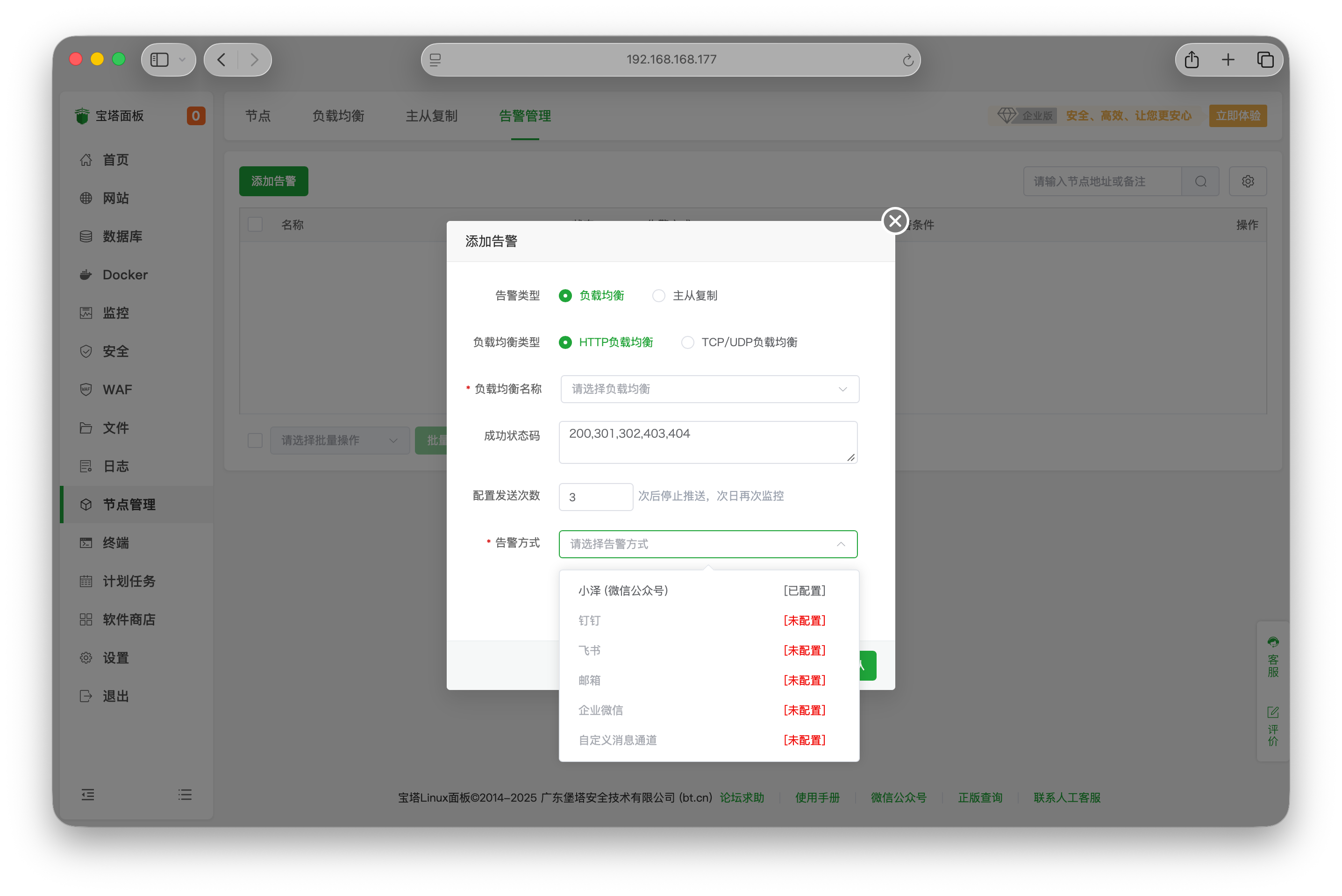This screenshot has height=896, width=1342.
Task: Select 主从复制 alert type radio
Action: (658, 296)
